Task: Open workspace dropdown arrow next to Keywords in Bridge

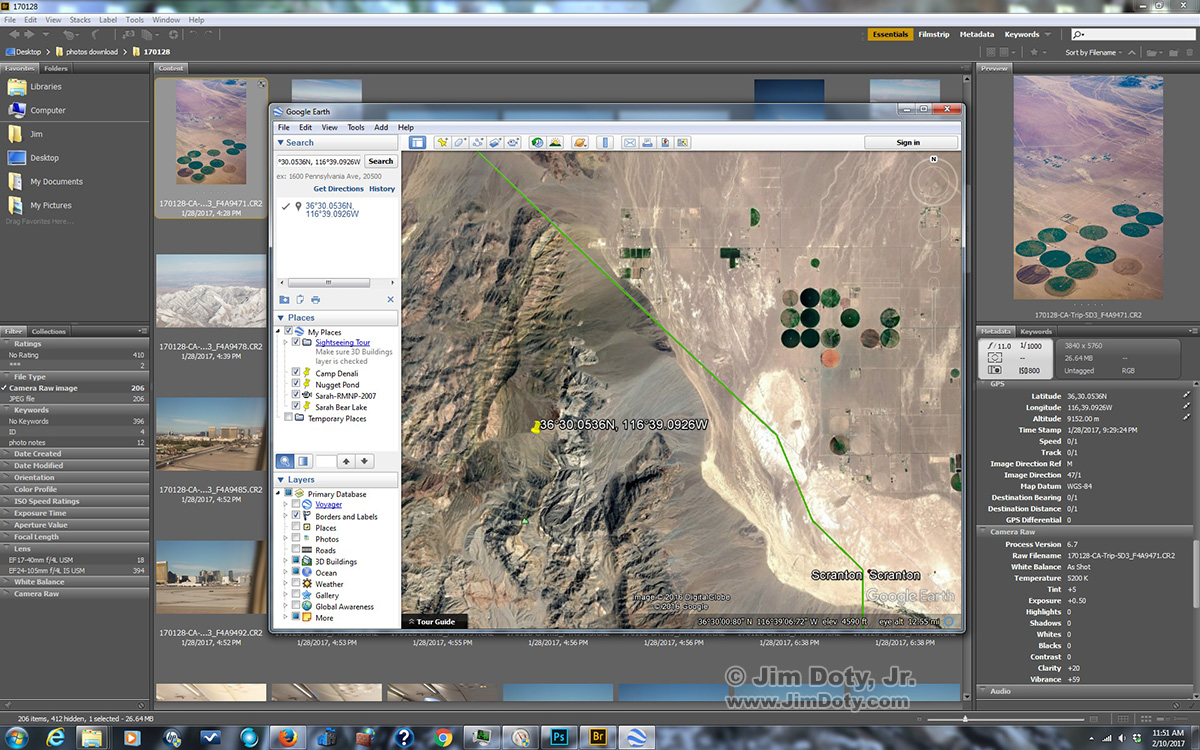Action: [1048, 35]
